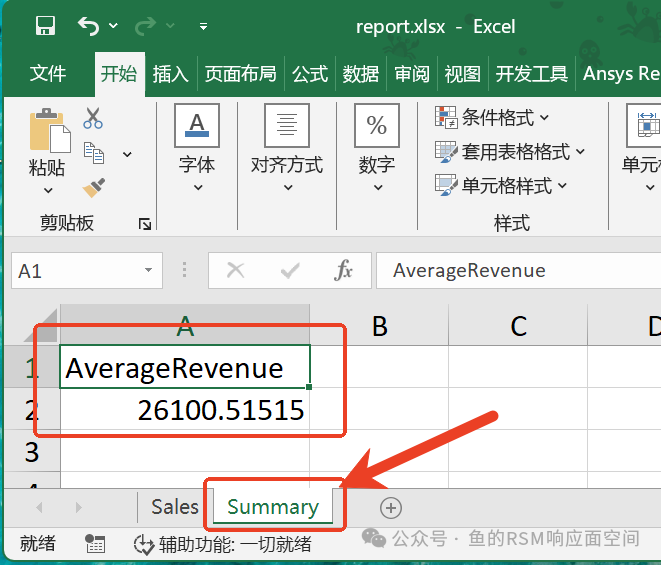Switch to the Sales sheet tab
This screenshot has width=661, height=565.
coord(175,507)
